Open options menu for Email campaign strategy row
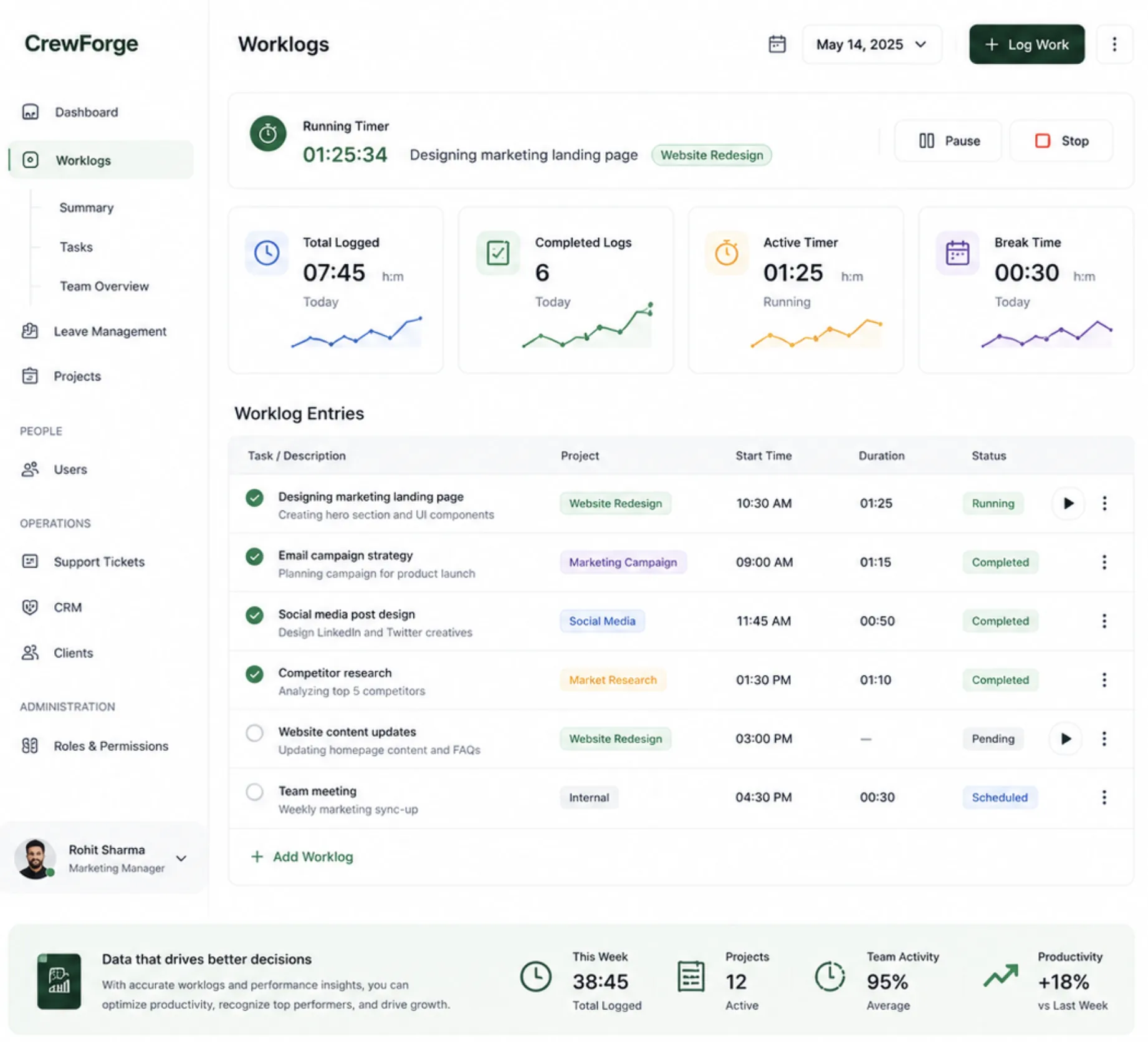 [x=1104, y=562]
